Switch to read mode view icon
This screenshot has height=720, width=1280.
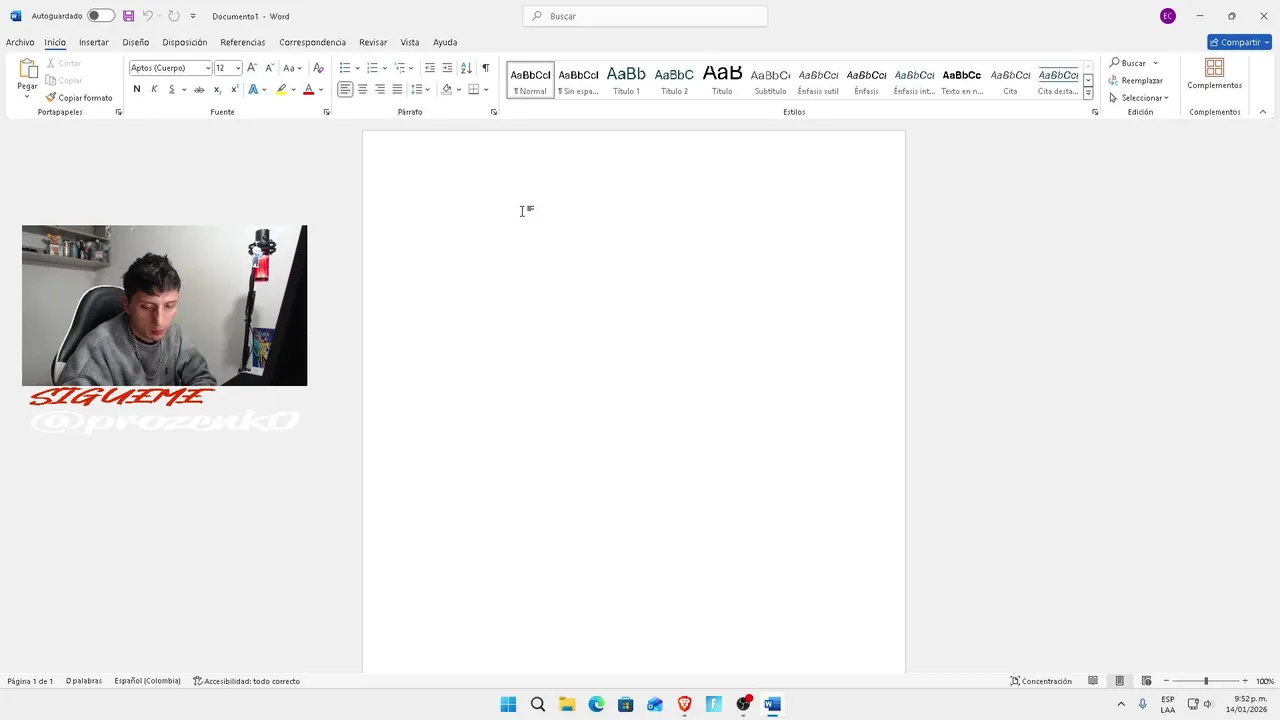coord(1093,681)
